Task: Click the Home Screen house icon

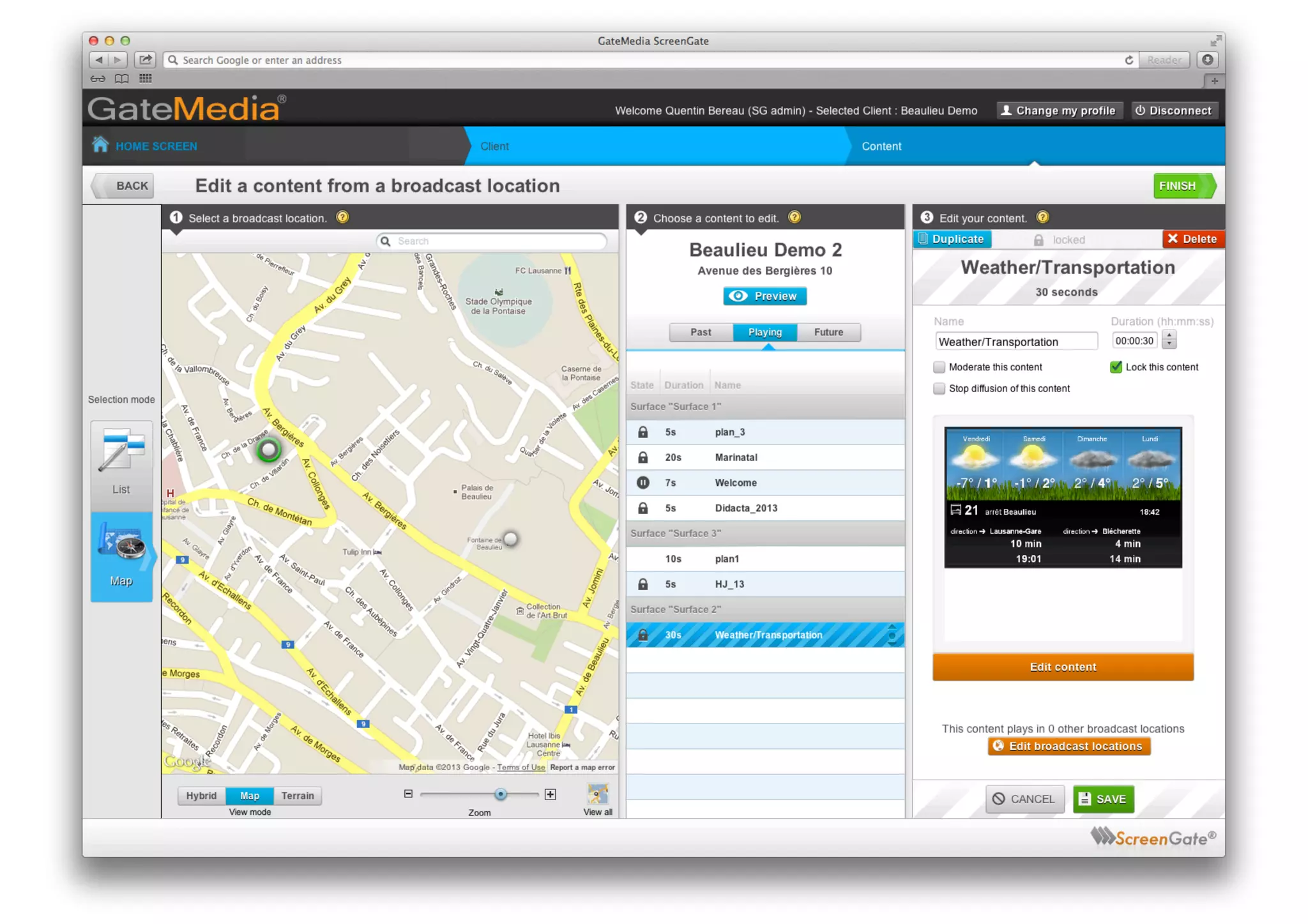Action: click(100, 145)
